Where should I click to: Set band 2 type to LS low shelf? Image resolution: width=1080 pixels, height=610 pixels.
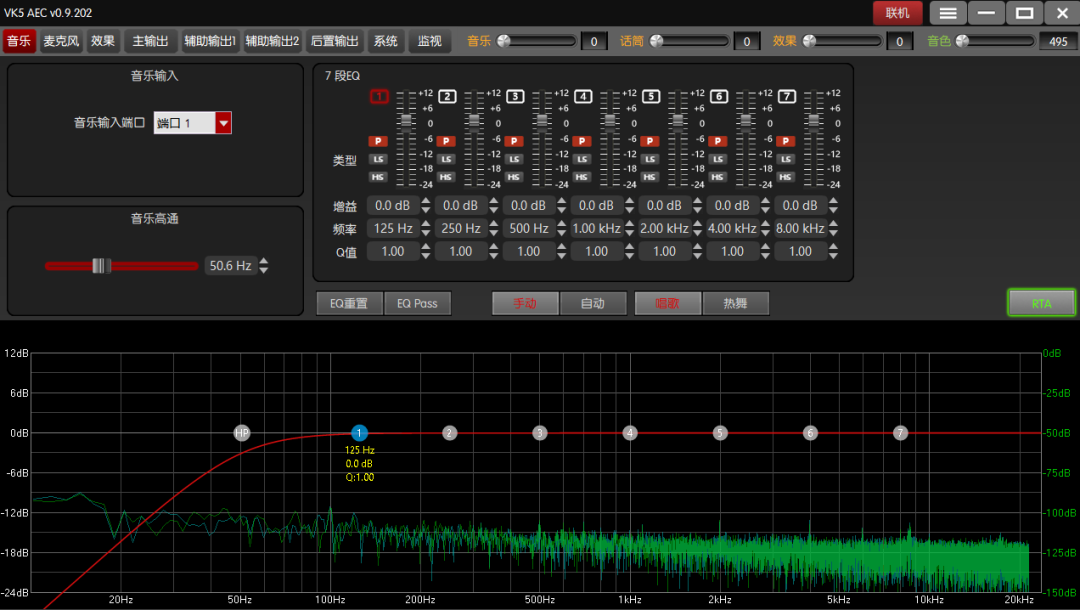click(x=446, y=159)
